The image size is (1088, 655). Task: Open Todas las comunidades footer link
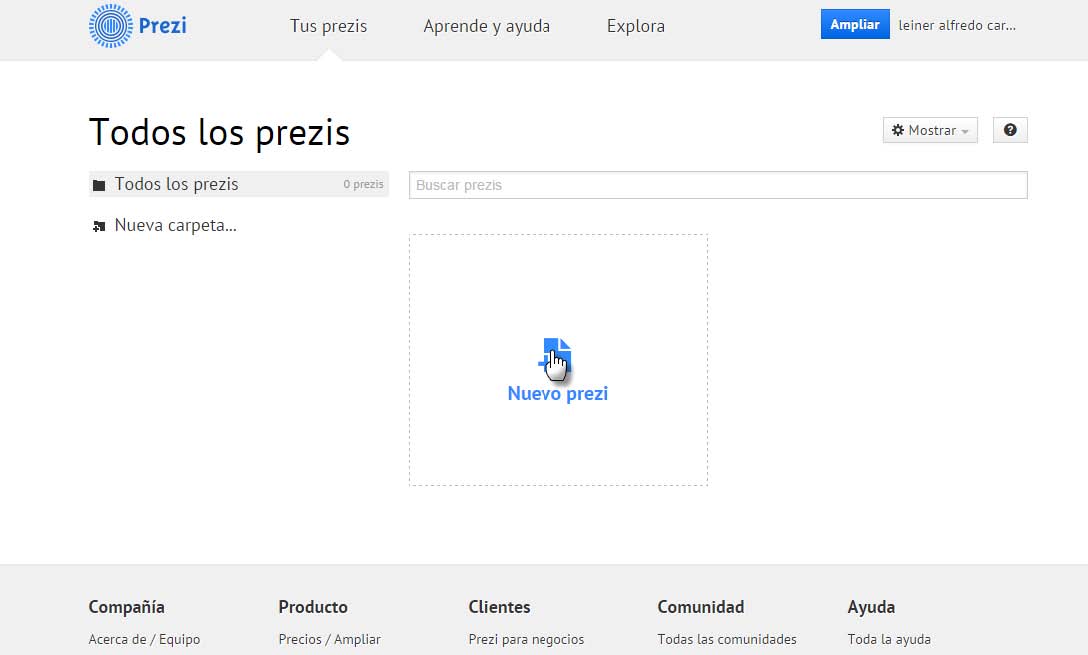[727, 639]
